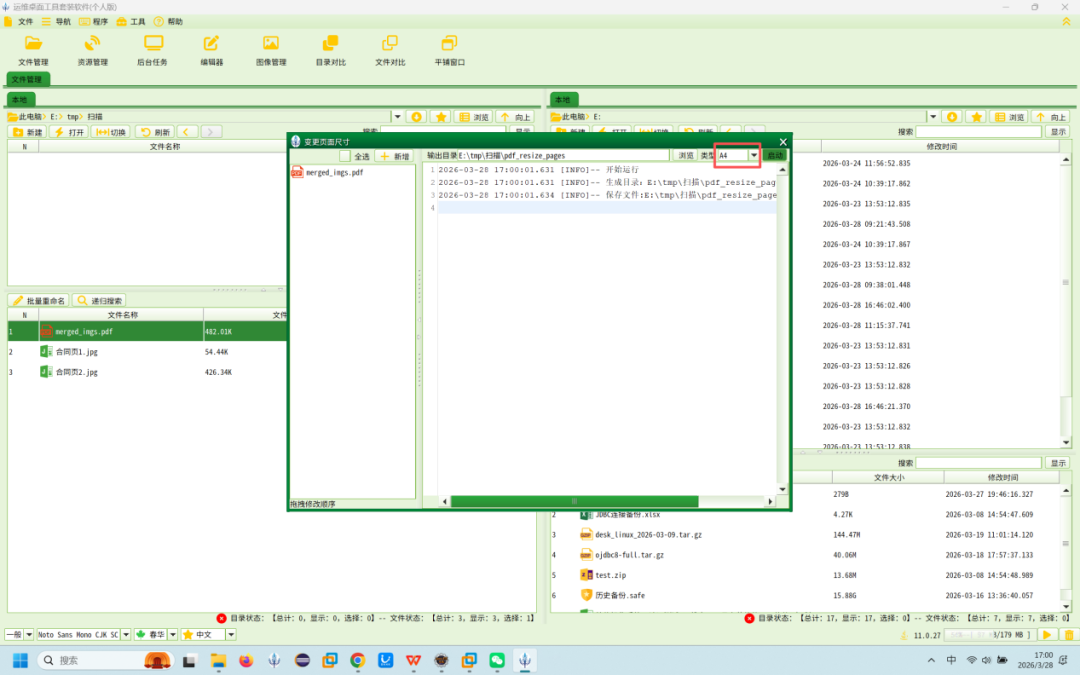Click the left pane 新建 button
1080x675 pixels.
(28, 132)
